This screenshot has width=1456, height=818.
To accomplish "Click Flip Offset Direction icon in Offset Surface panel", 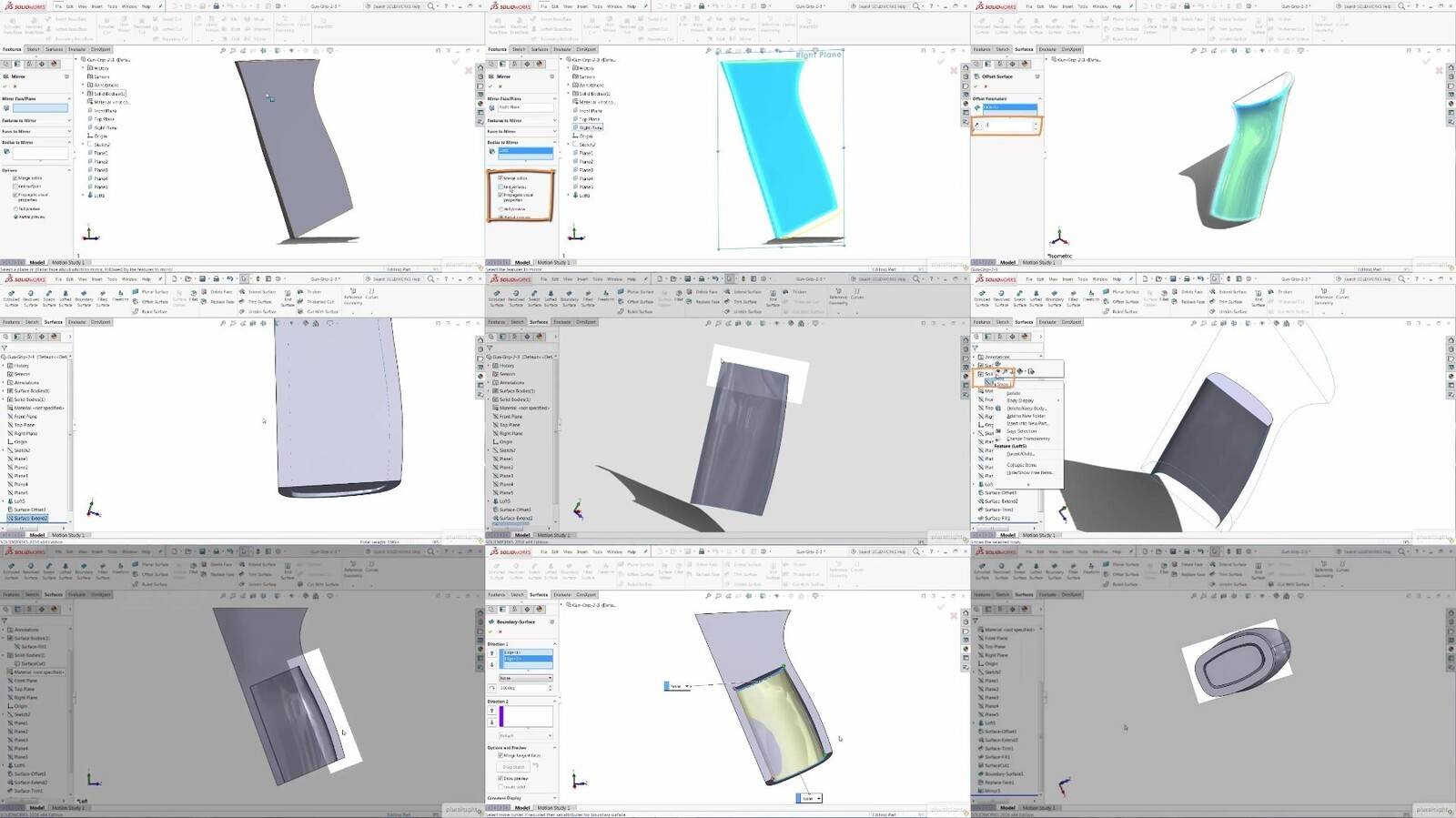I will point(978,126).
